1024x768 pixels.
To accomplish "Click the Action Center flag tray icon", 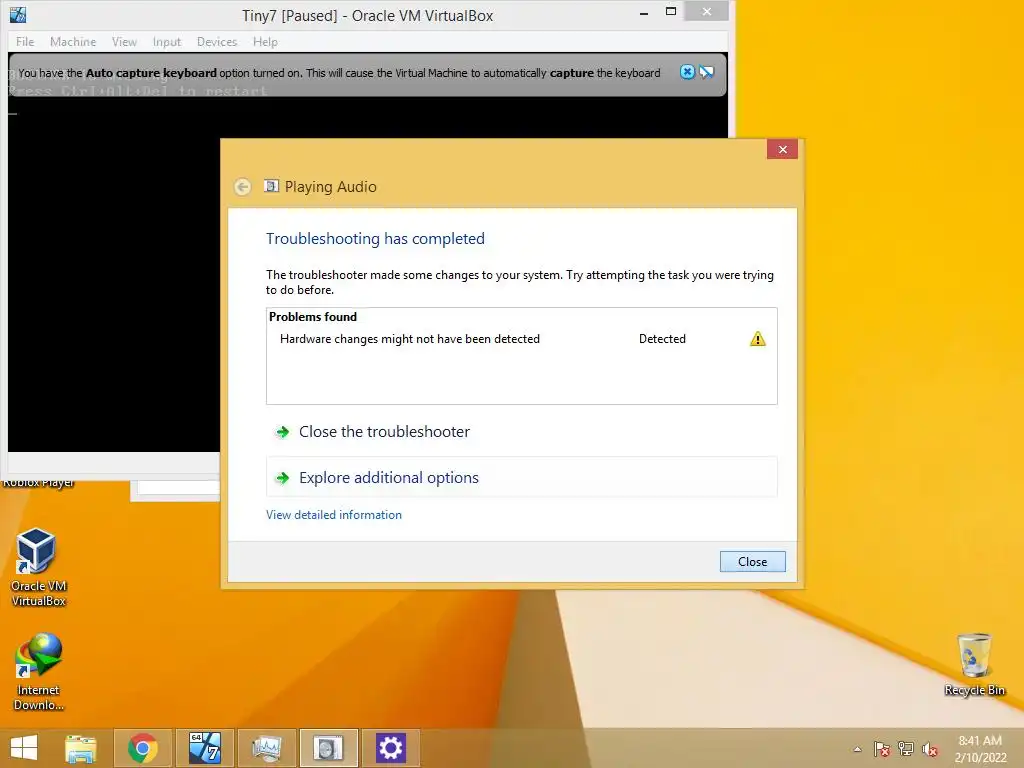I will pyautogui.click(x=882, y=750).
